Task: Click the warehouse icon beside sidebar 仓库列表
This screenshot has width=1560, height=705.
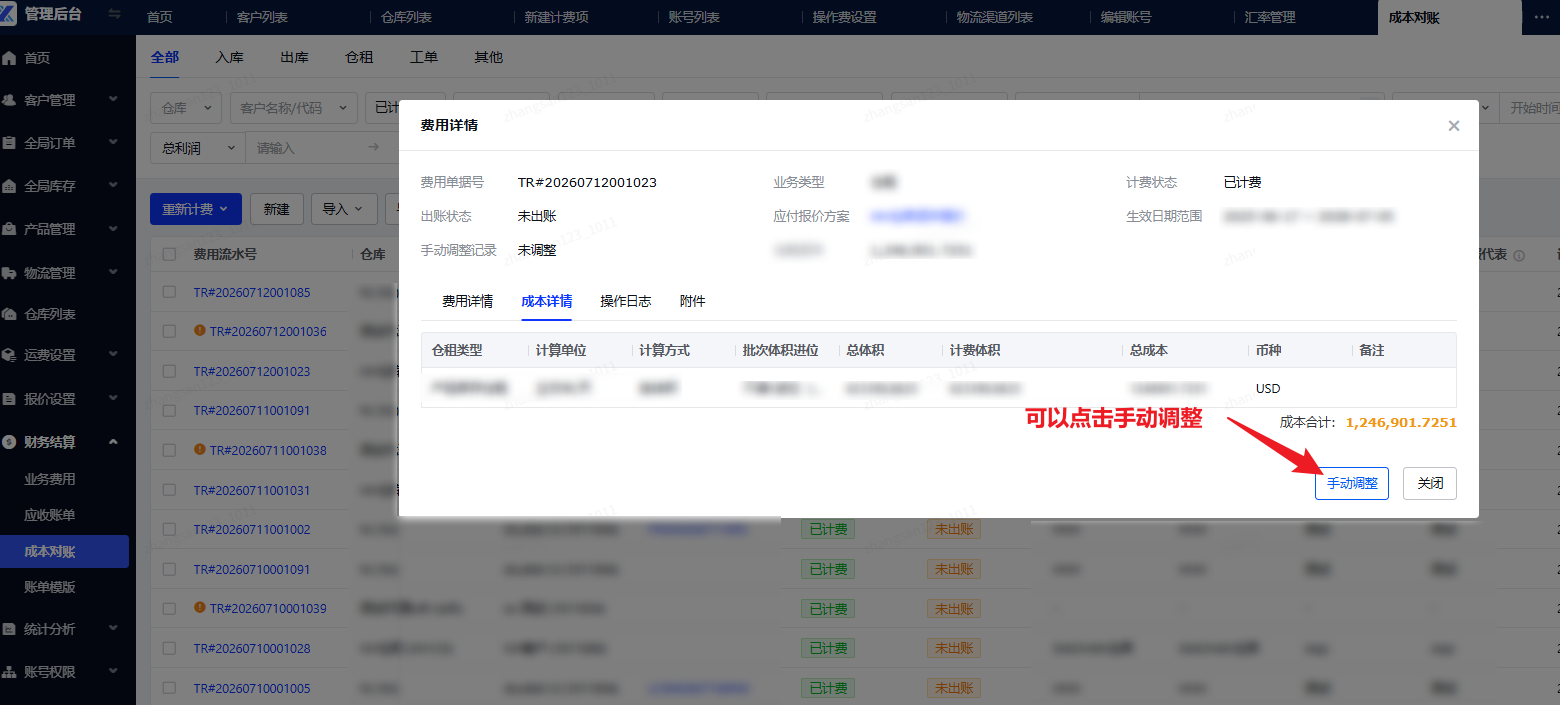Action: tap(9, 314)
